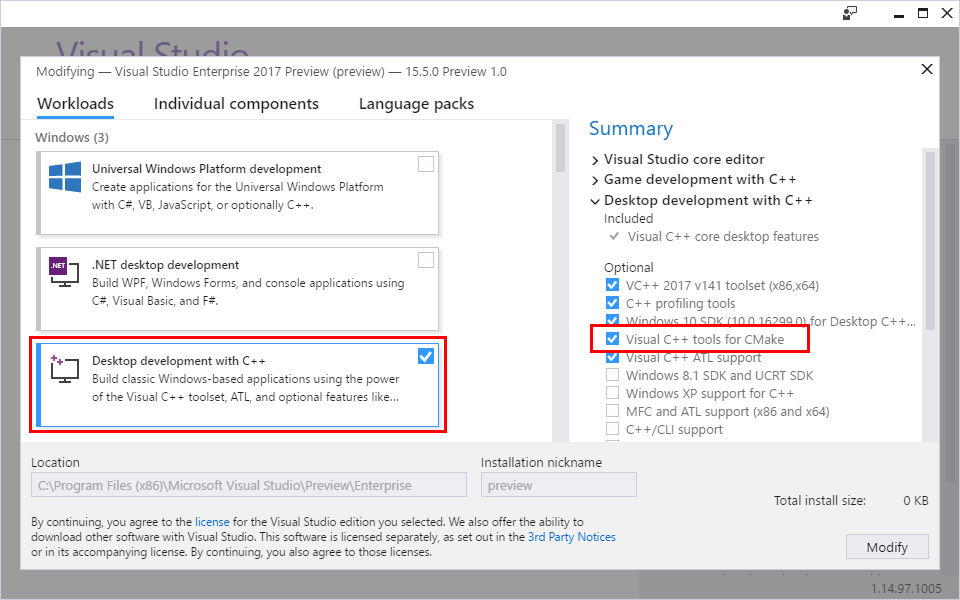
Task: Click the Total install size label
Action: click(820, 500)
